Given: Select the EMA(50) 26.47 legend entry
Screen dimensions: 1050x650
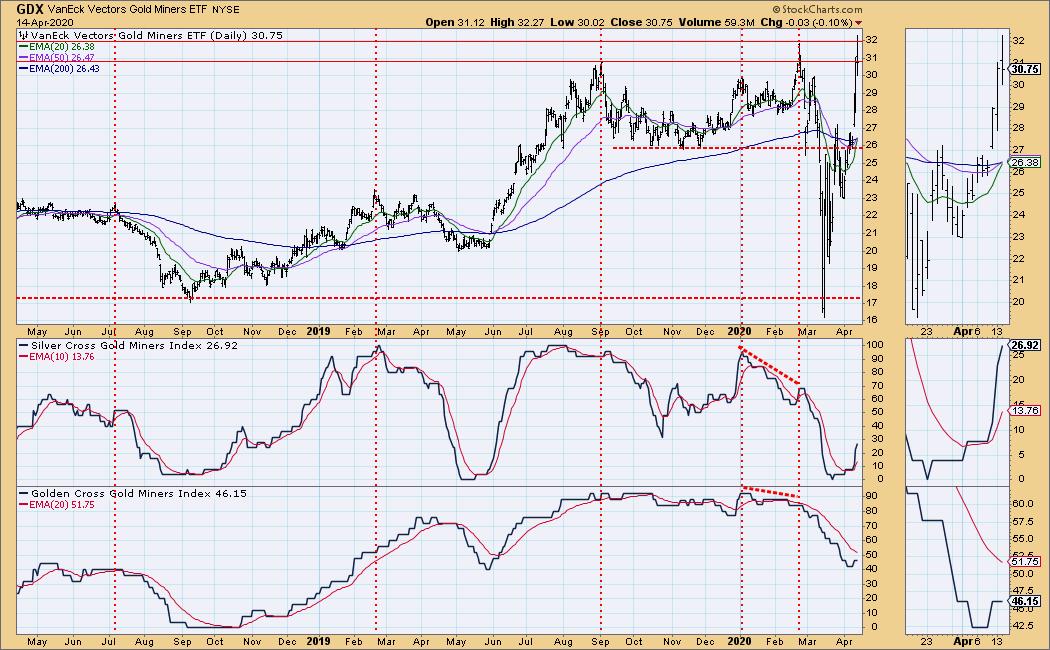Looking at the screenshot, I should (x=57, y=58).
